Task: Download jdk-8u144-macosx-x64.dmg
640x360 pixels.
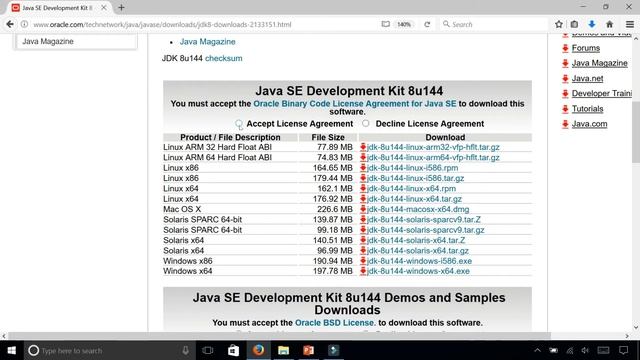Action: click(418, 209)
